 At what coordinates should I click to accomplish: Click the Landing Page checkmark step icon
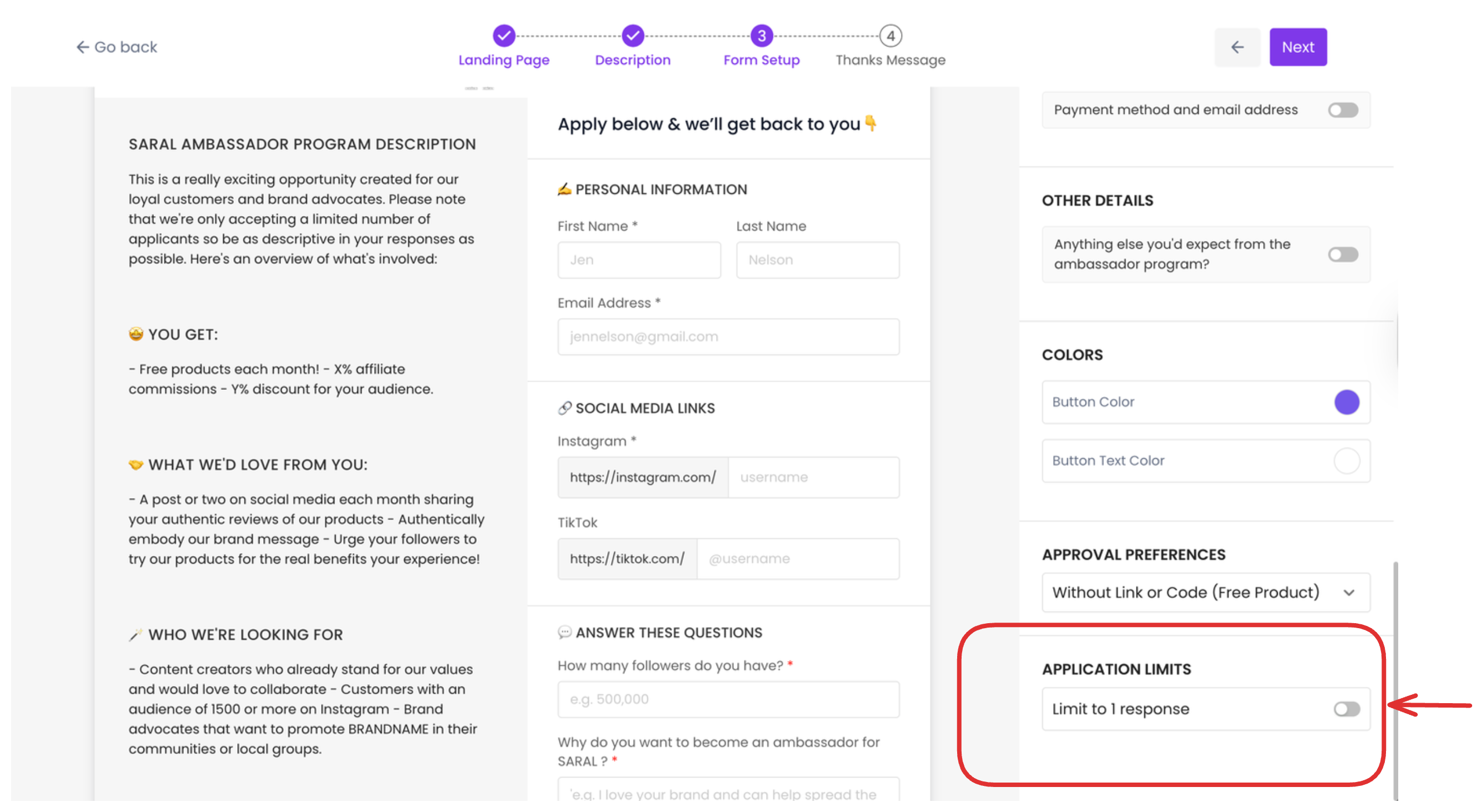click(x=504, y=36)
